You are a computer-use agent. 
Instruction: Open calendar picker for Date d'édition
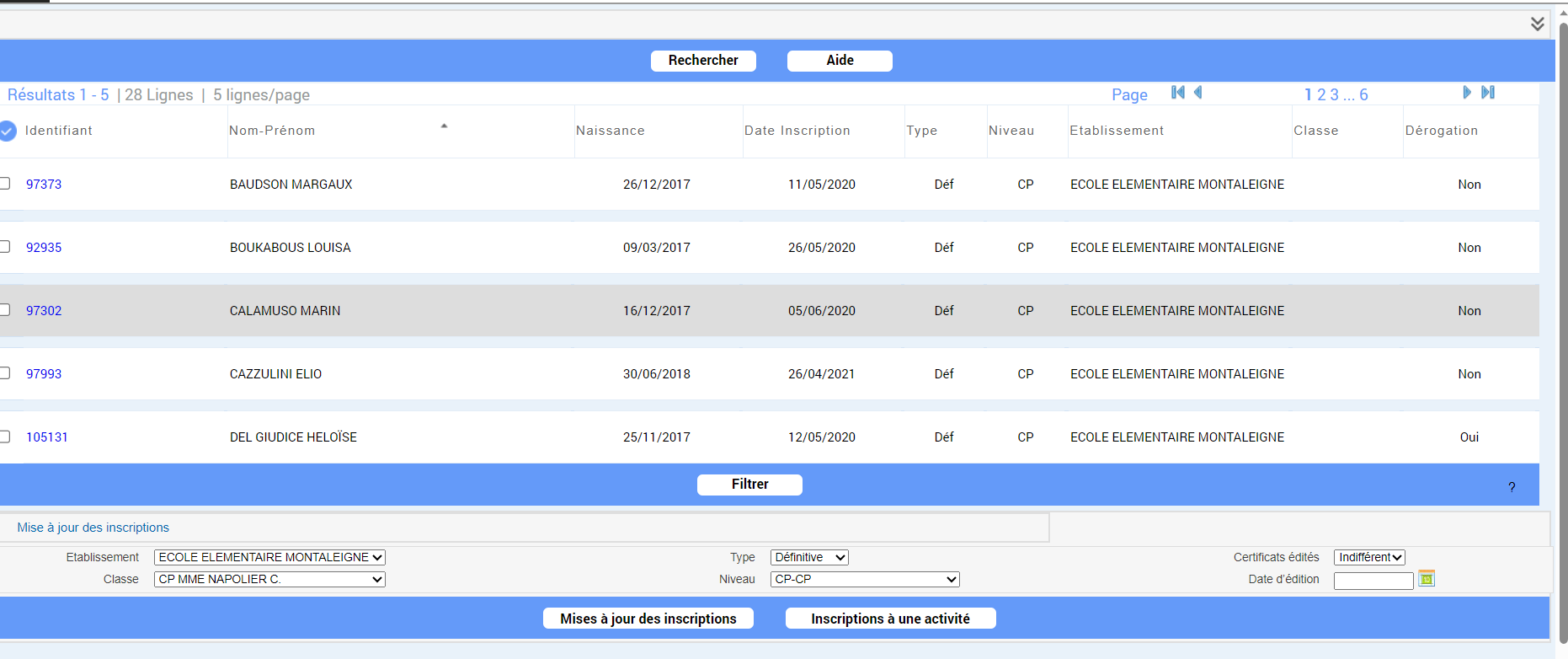point(1426,579)
